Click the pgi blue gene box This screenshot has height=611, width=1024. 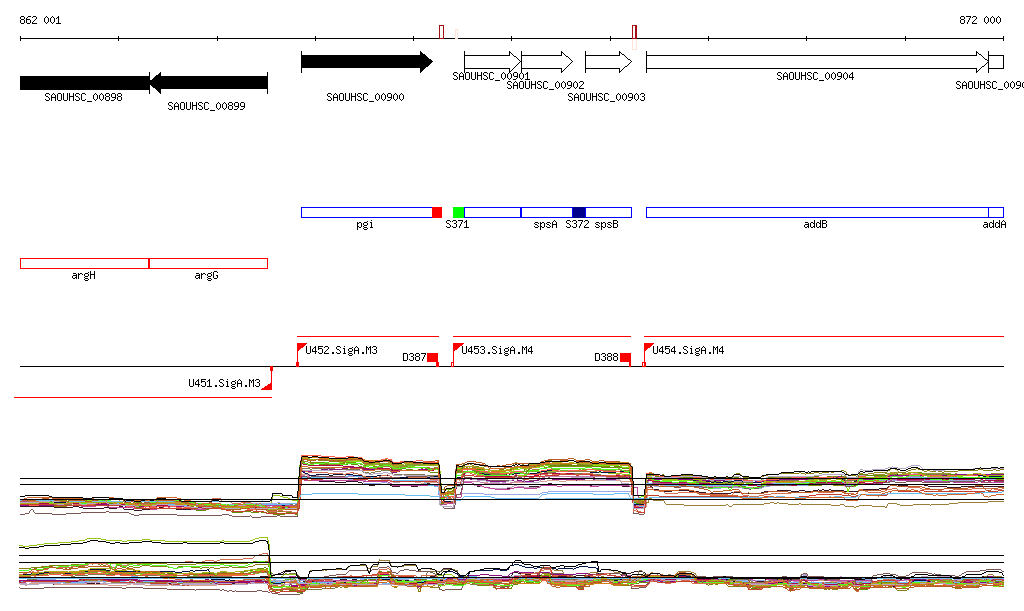coord(366,212)
